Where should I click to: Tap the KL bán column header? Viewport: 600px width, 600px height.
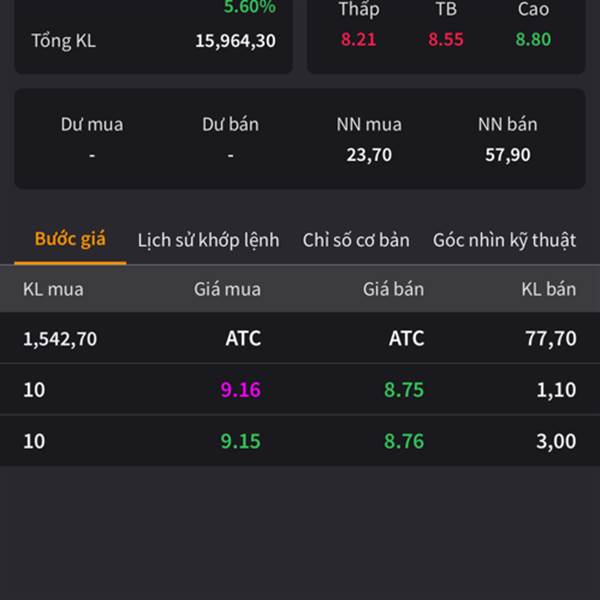(x=548, y=289)
